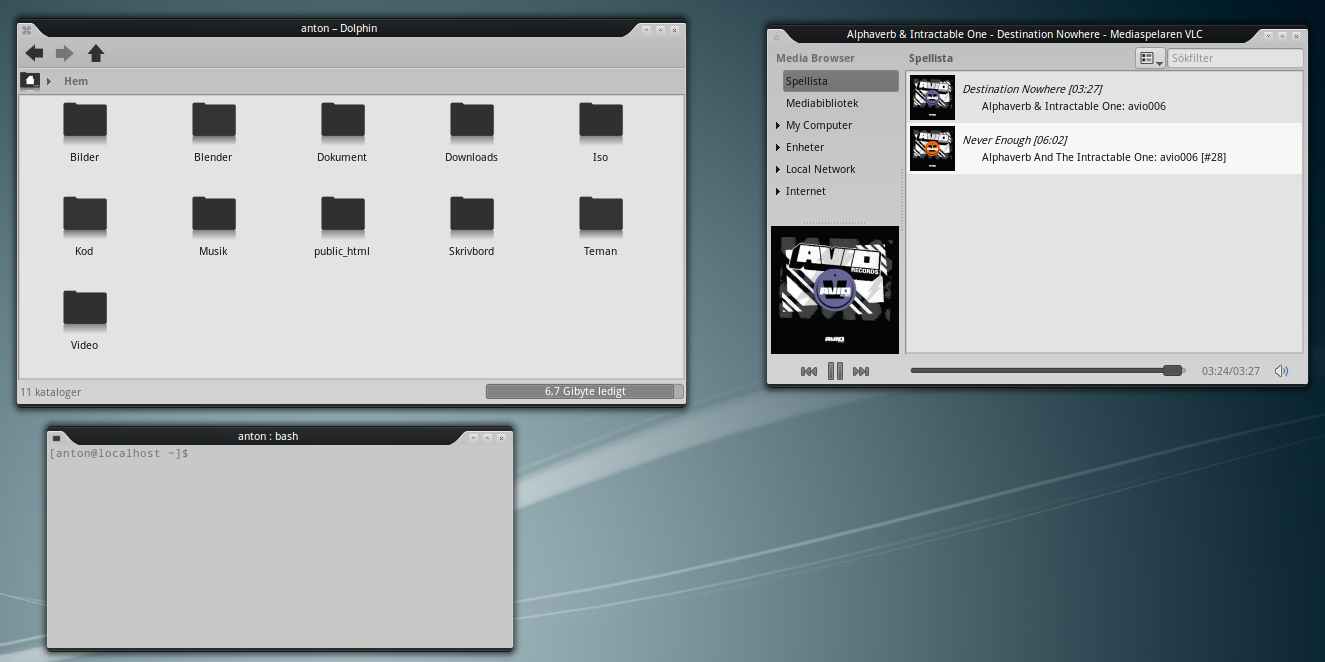Expand the Internet tree arrow
The height and width of the screenshot is (662, 1325).
pos(778,191)
